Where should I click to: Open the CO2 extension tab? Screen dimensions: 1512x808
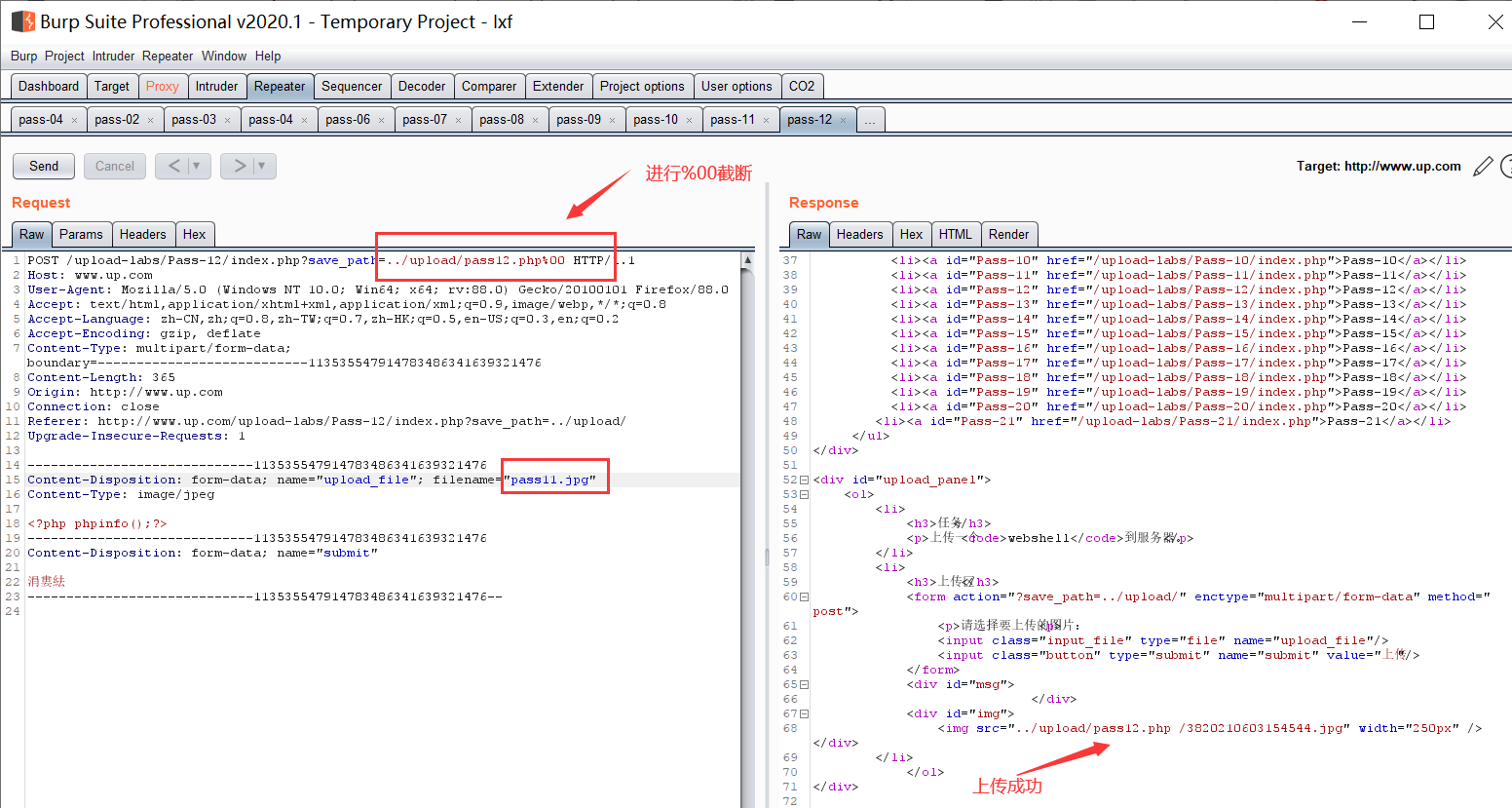tap(802, 86)
